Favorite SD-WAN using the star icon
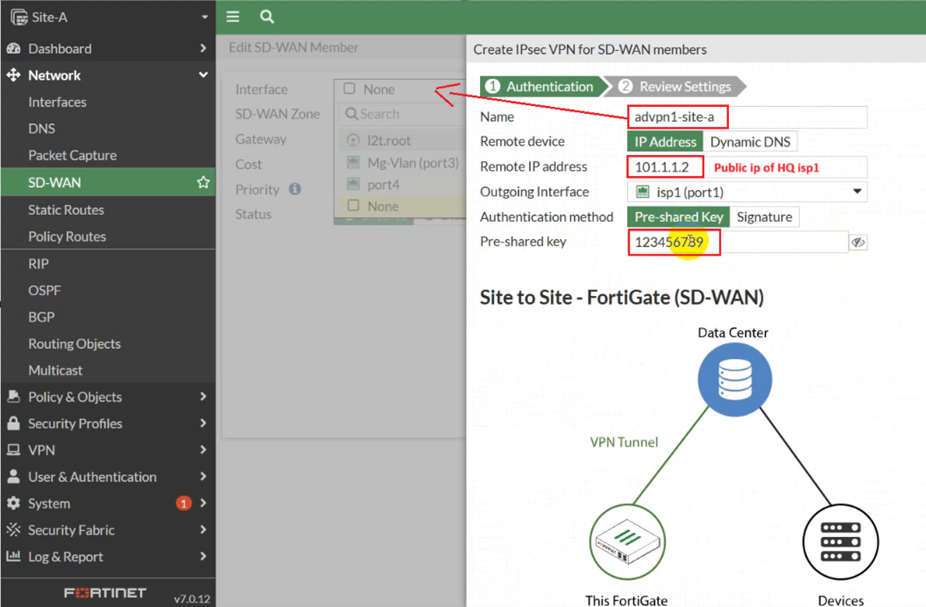This screenshot has width=926, height=607. pos(203,182)
